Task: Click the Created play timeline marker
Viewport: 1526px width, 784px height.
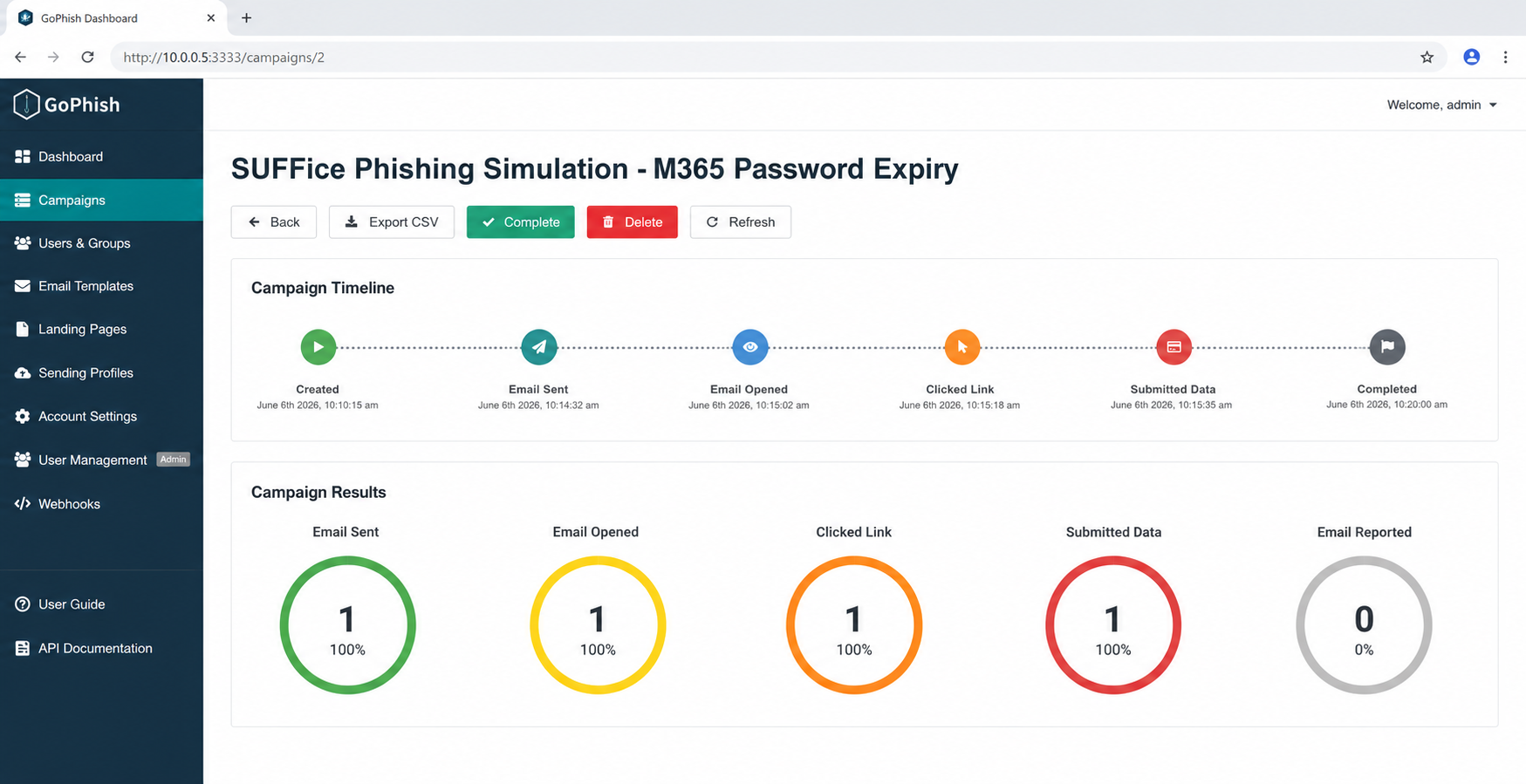Action: click(318, 347)
